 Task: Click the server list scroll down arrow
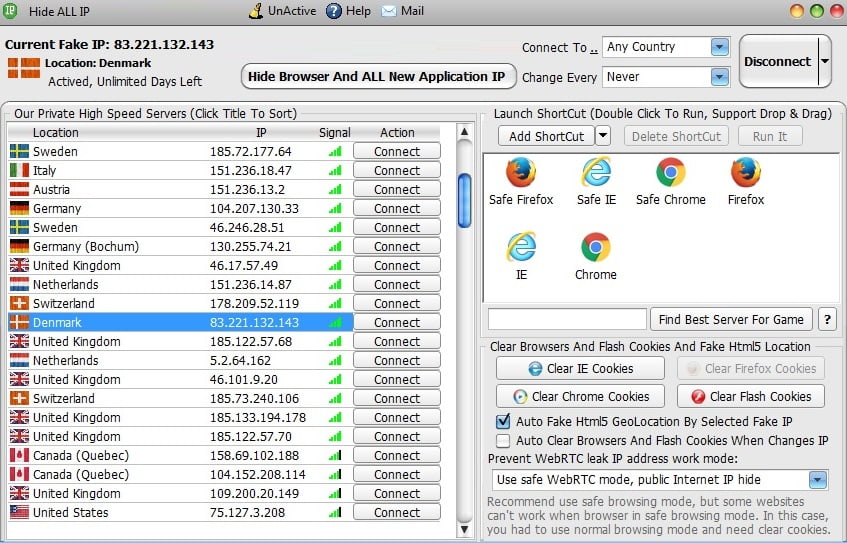(x=464, y=529)
